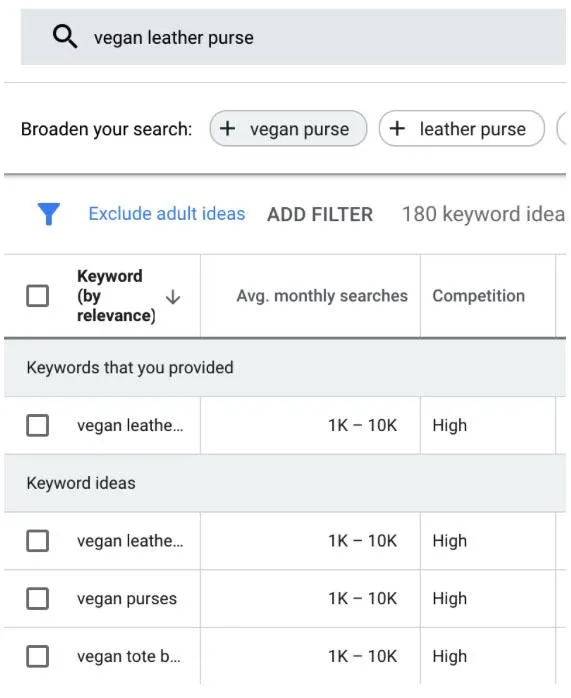Click the plus icon on vegan purse chip
Screen dimensions: 571x698
click(227, 129)
